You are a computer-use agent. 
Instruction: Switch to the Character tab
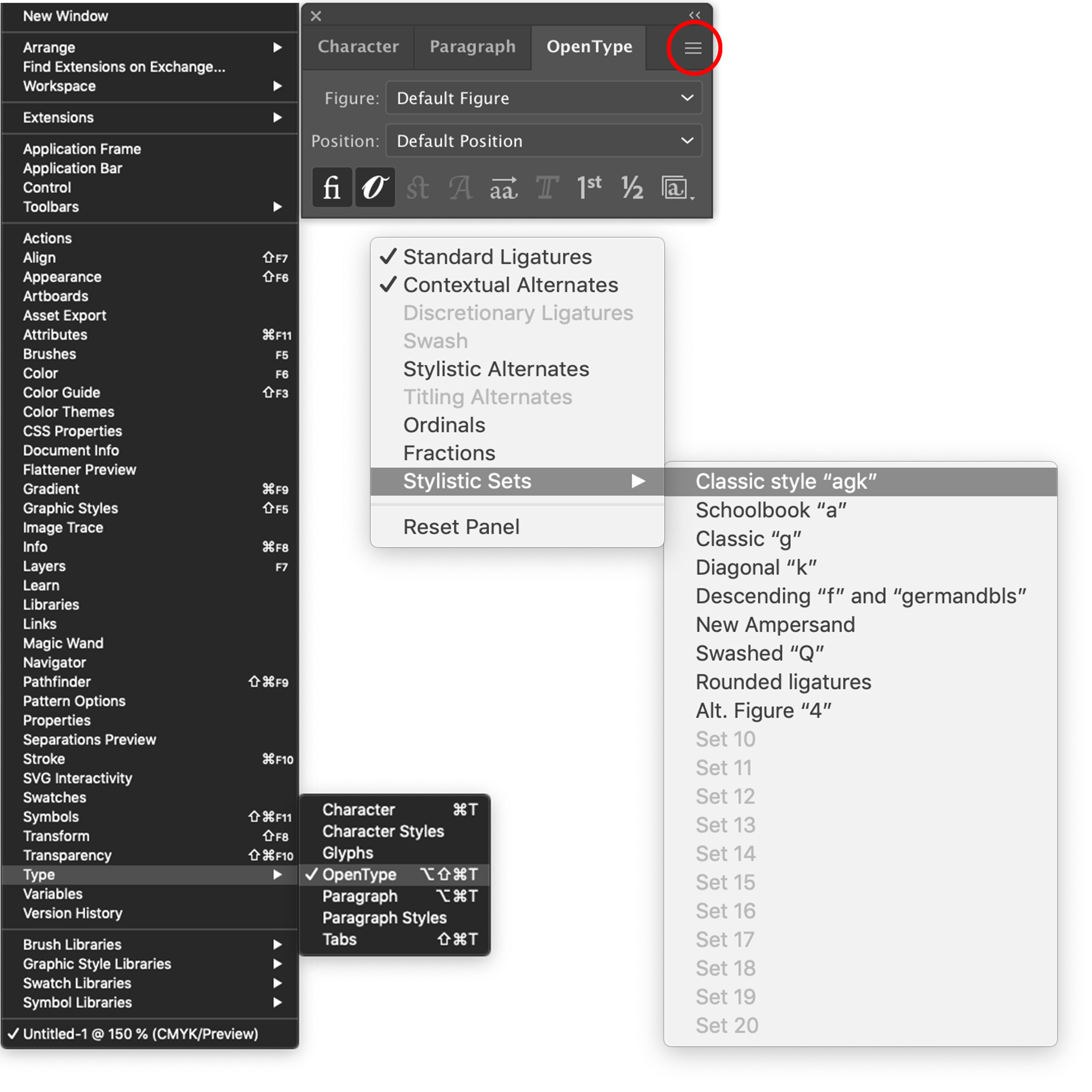coord(358,47)
